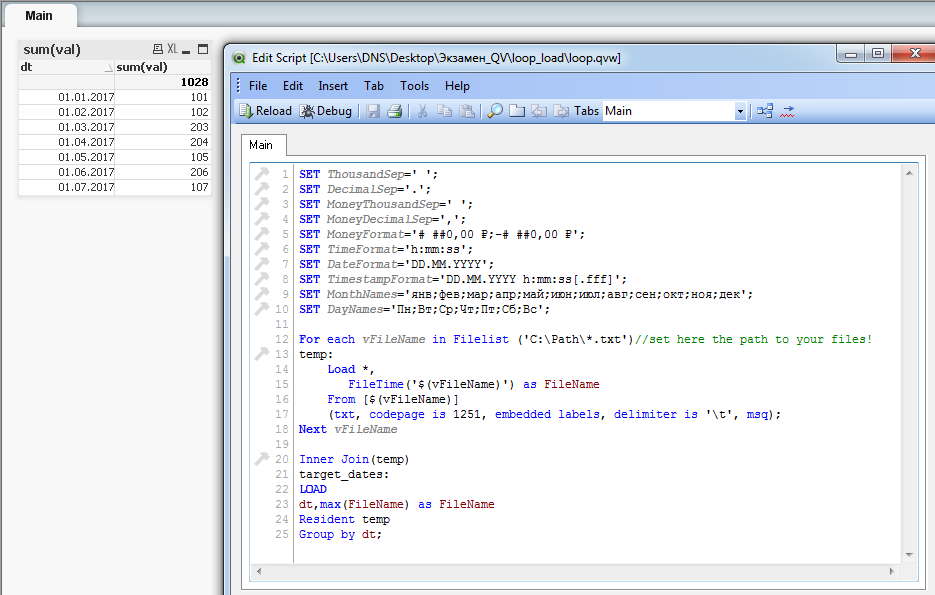Minimize the sum(val) chart object
Image resolution: width=935 pixels, height=595 pixels.
point(187,49)
